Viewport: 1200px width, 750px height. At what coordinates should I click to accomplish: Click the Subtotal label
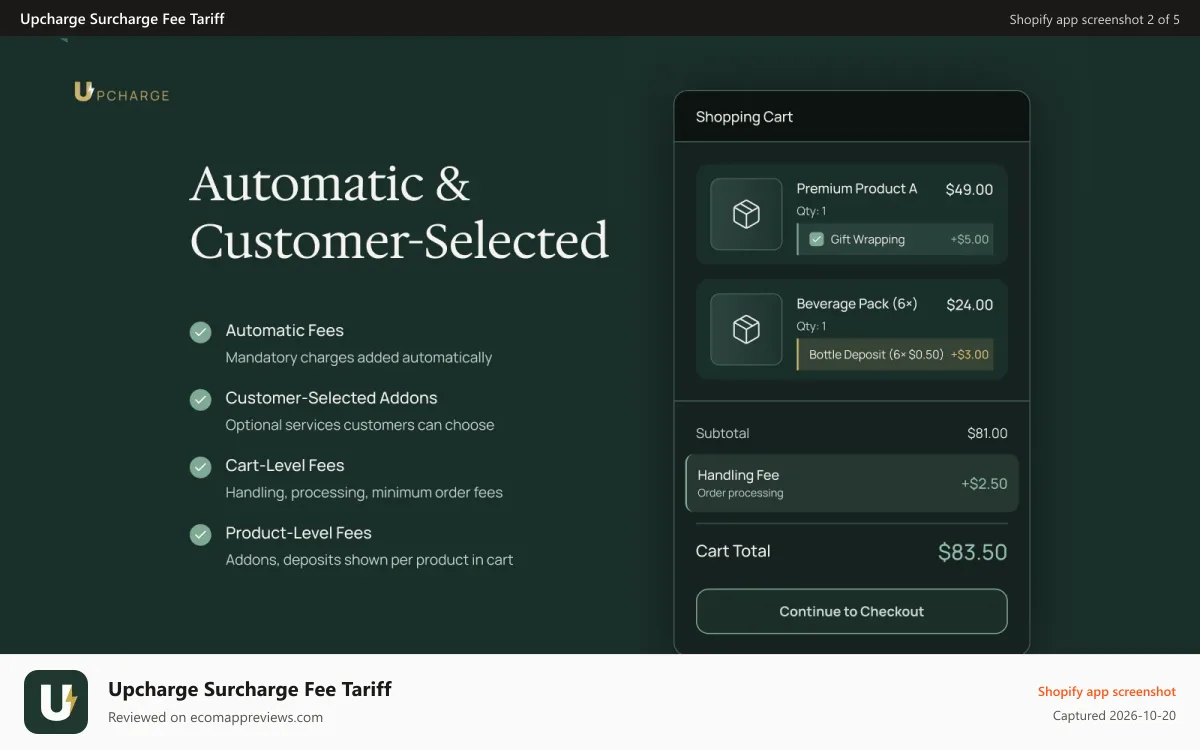click(722, 433)
